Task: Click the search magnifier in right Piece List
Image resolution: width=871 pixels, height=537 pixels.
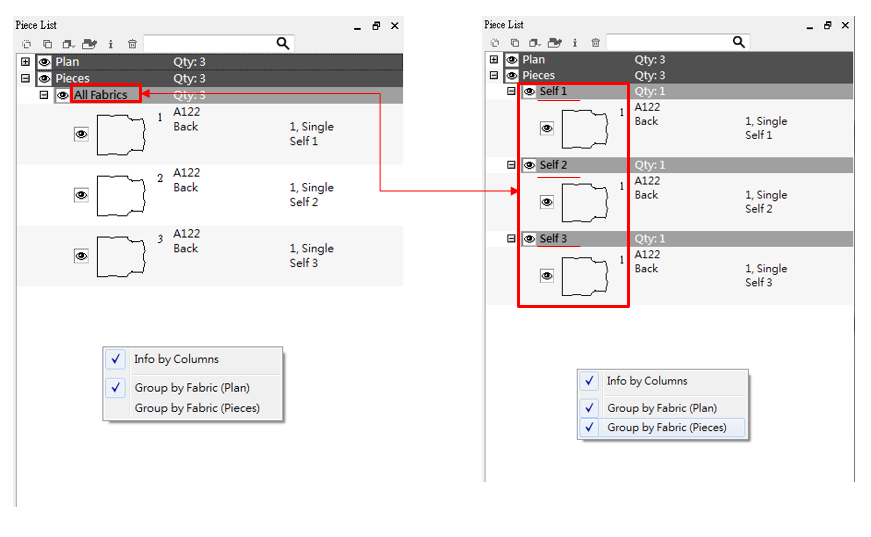Action: pos(738,42)
